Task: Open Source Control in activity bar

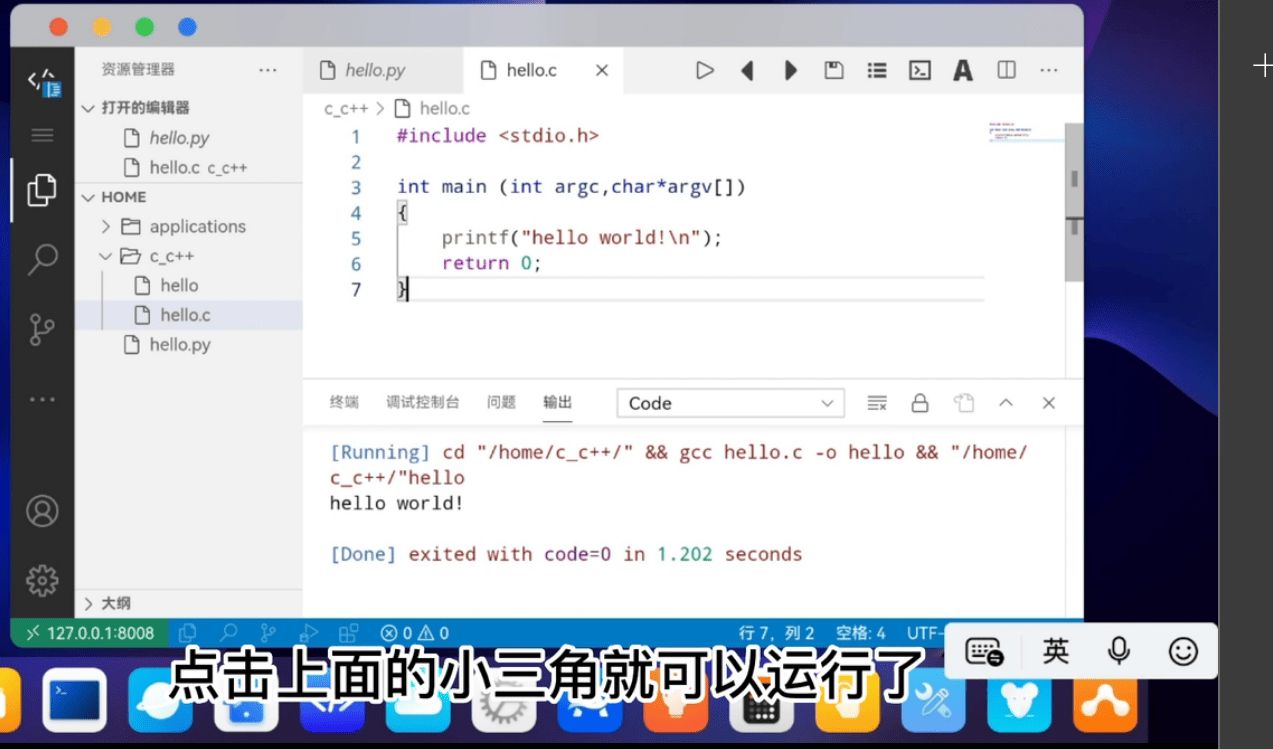Action: [x=42, y=329]
